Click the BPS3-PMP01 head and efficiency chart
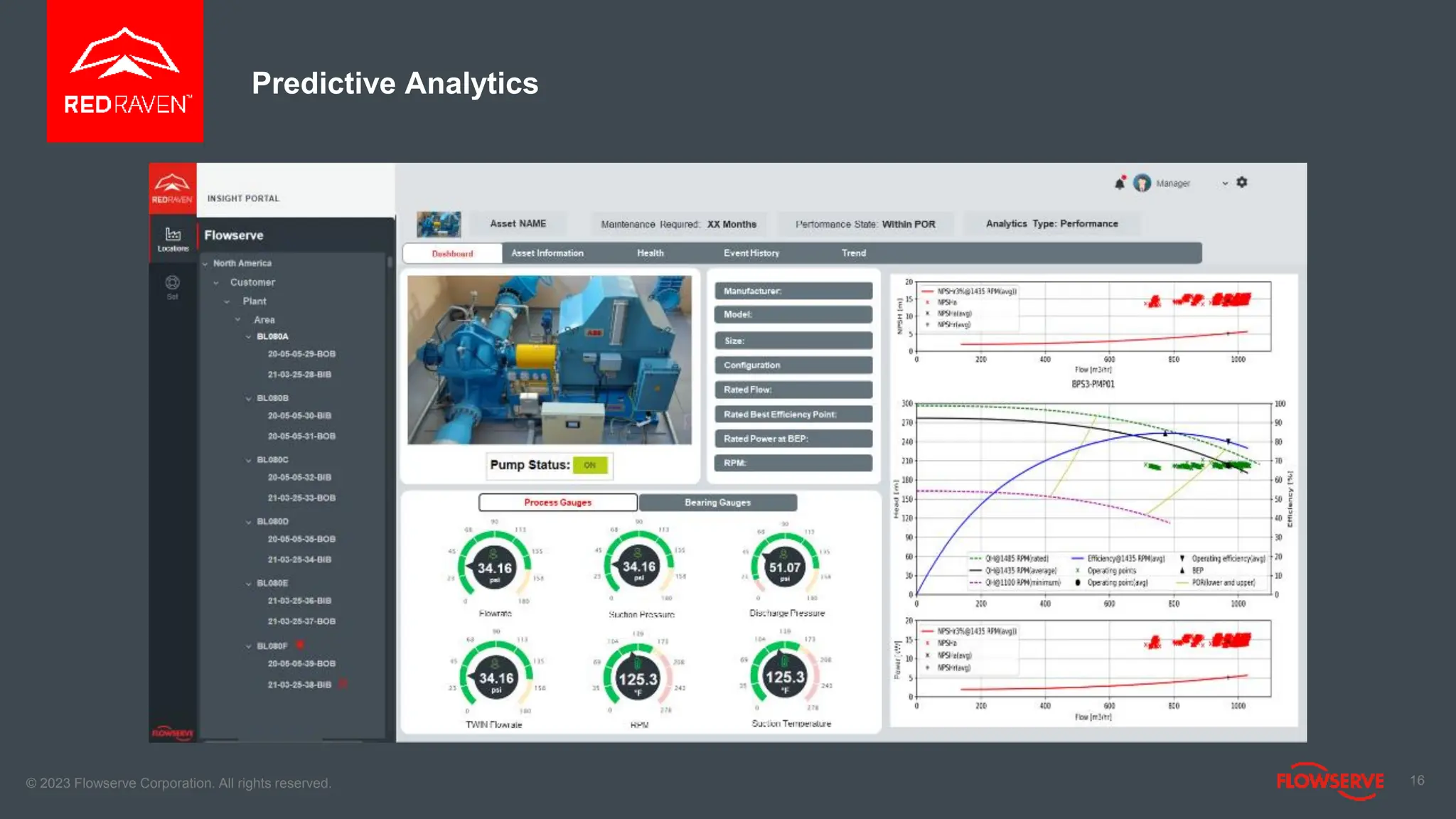The height and width of the screenshot is (819, 1456). (x=1093, y=499)
